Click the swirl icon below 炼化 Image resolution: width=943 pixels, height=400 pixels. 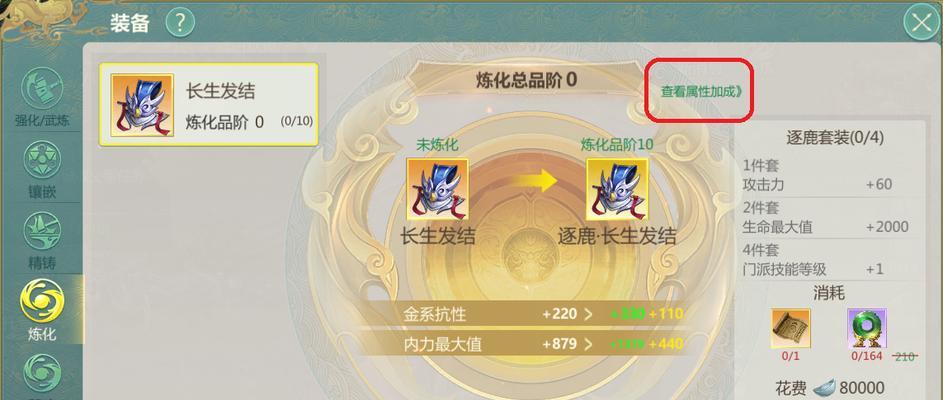[42, 373]
